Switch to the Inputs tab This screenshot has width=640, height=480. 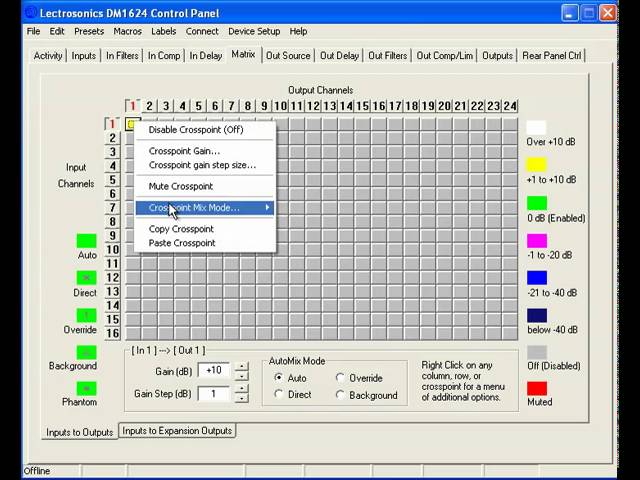point(83,56)
